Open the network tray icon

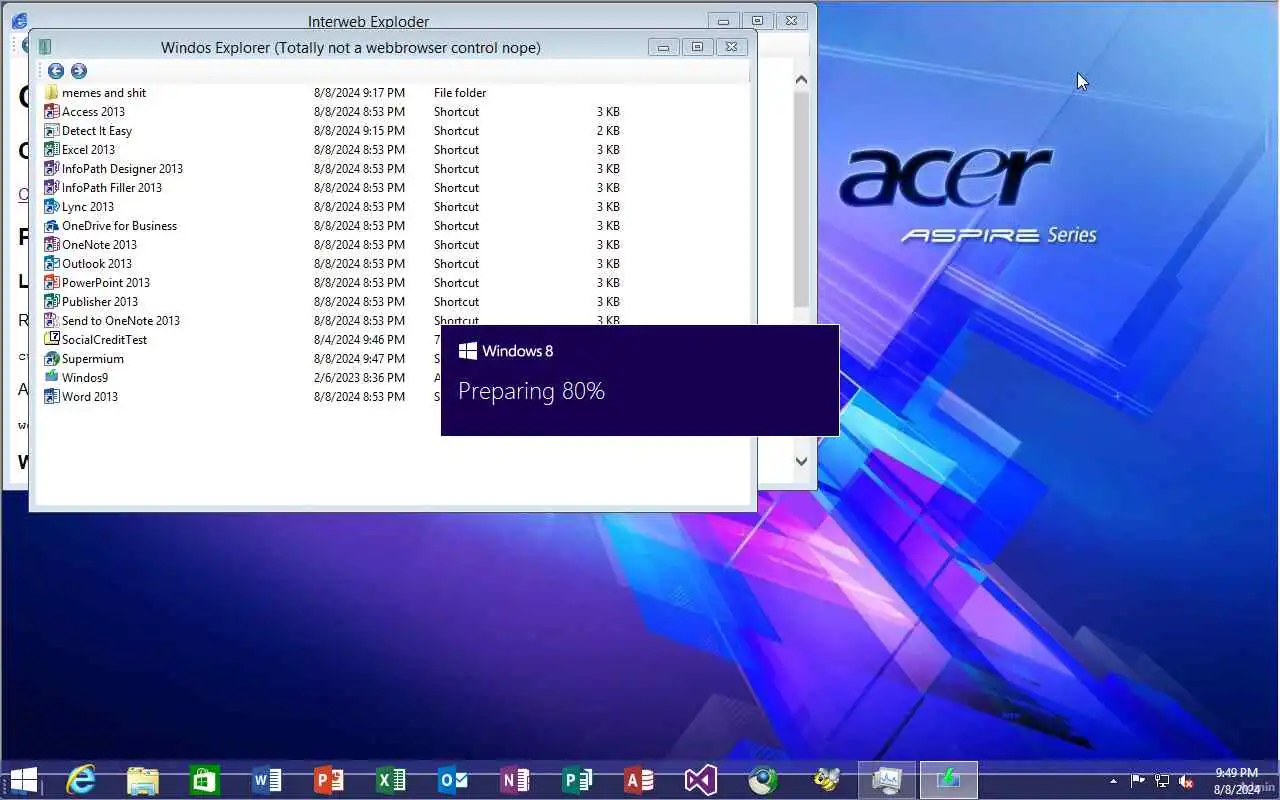pyautogui.click(x=1162, y=781)
